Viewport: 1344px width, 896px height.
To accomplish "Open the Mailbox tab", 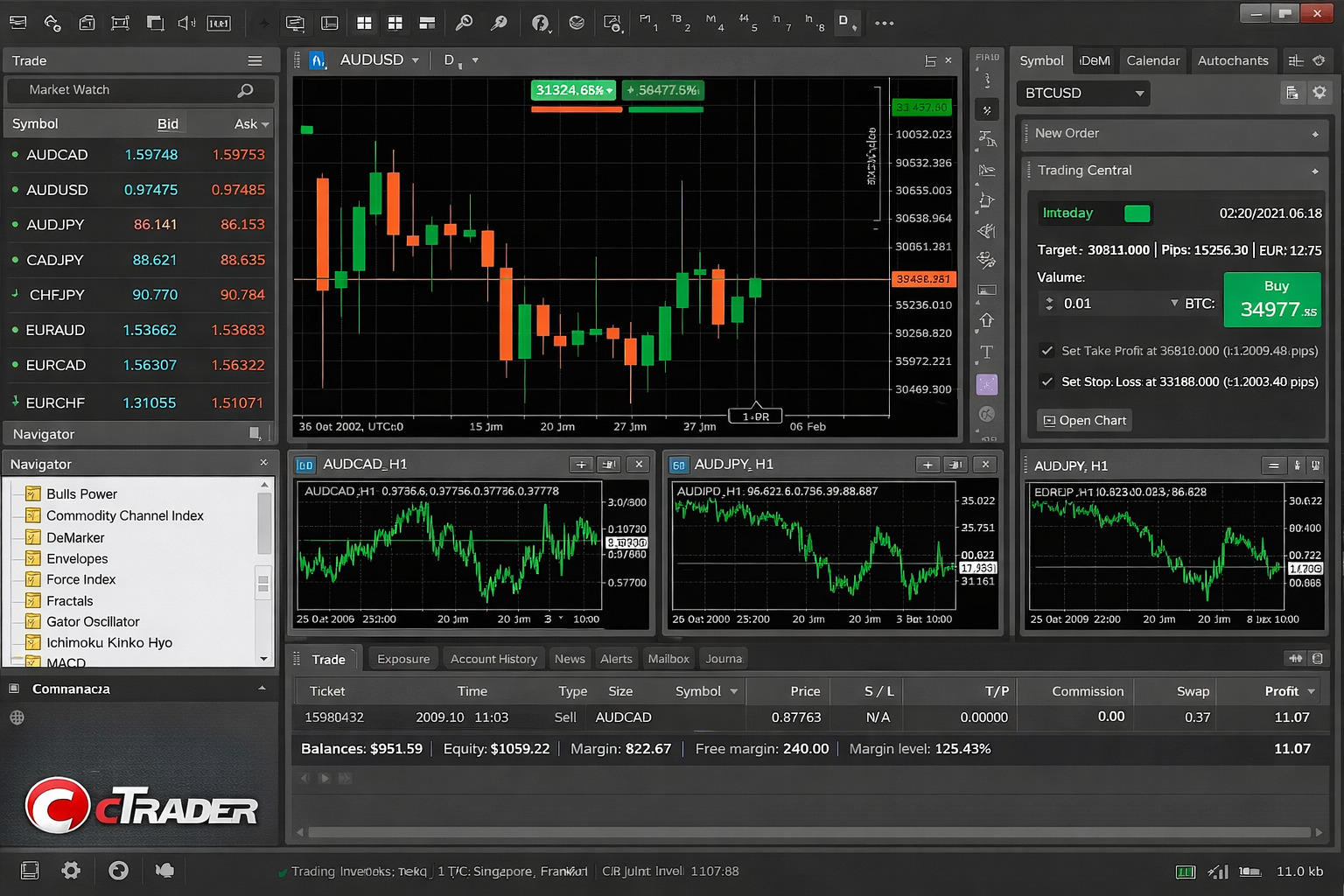I will coord(668,659).
